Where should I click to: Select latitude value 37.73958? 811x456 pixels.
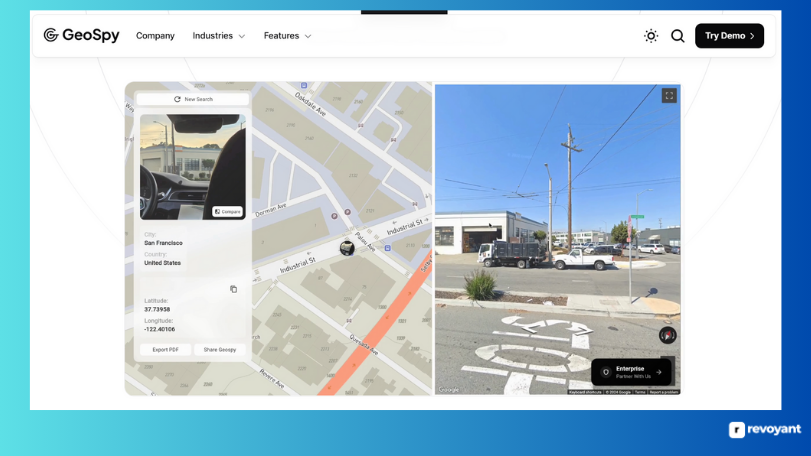pyautogui.click(x=157, y=309)
